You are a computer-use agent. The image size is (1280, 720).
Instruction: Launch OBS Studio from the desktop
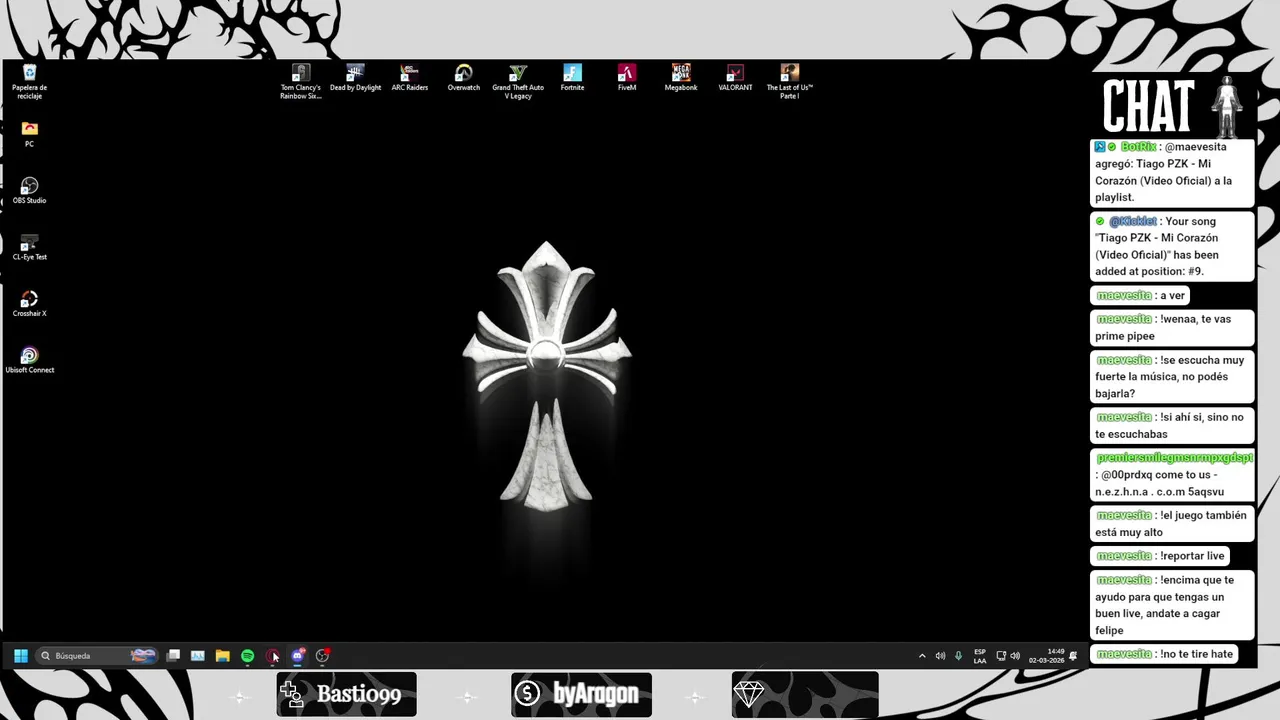pyautogui.click(x=29, y=191)
